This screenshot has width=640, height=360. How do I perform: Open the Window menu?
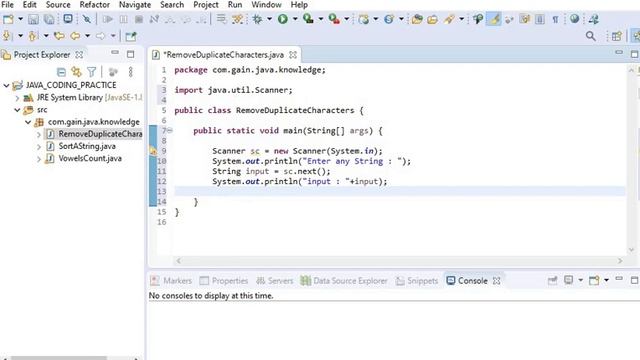pyautogui.click(x=266, y=5)
